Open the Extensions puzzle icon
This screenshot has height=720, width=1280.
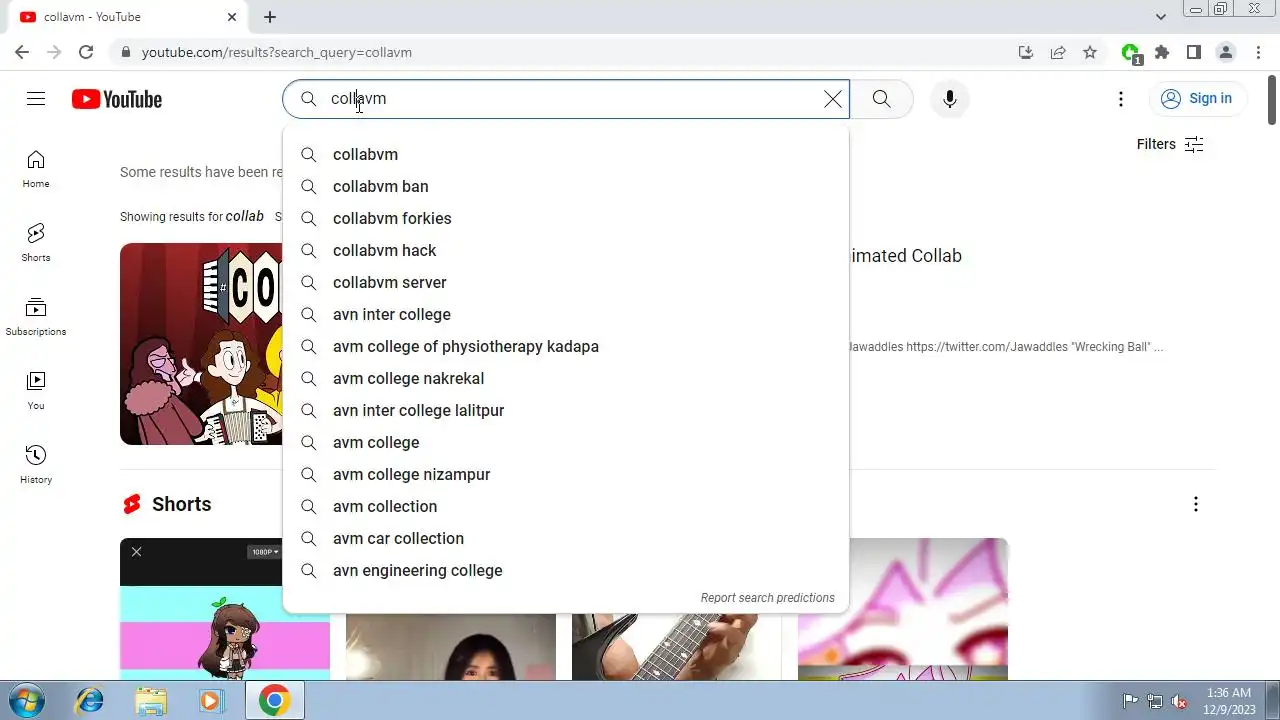click(x=1162, y=52)
